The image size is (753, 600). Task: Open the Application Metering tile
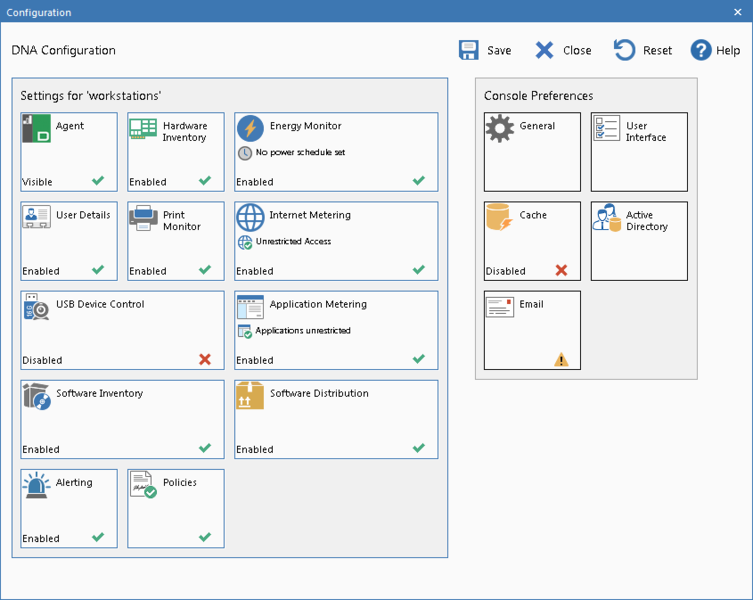(336, 331)
